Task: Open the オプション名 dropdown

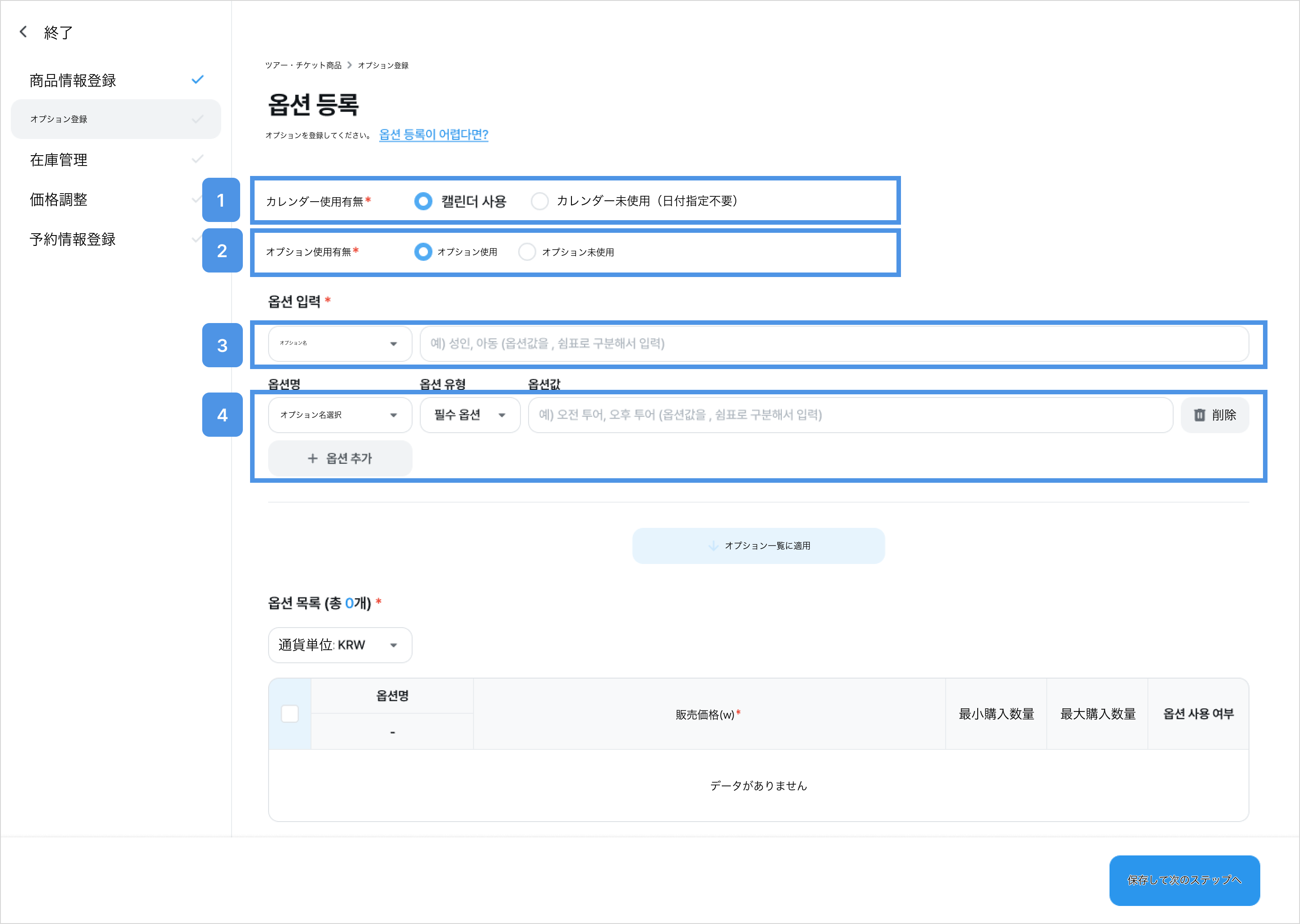Action: click(340, 344)
